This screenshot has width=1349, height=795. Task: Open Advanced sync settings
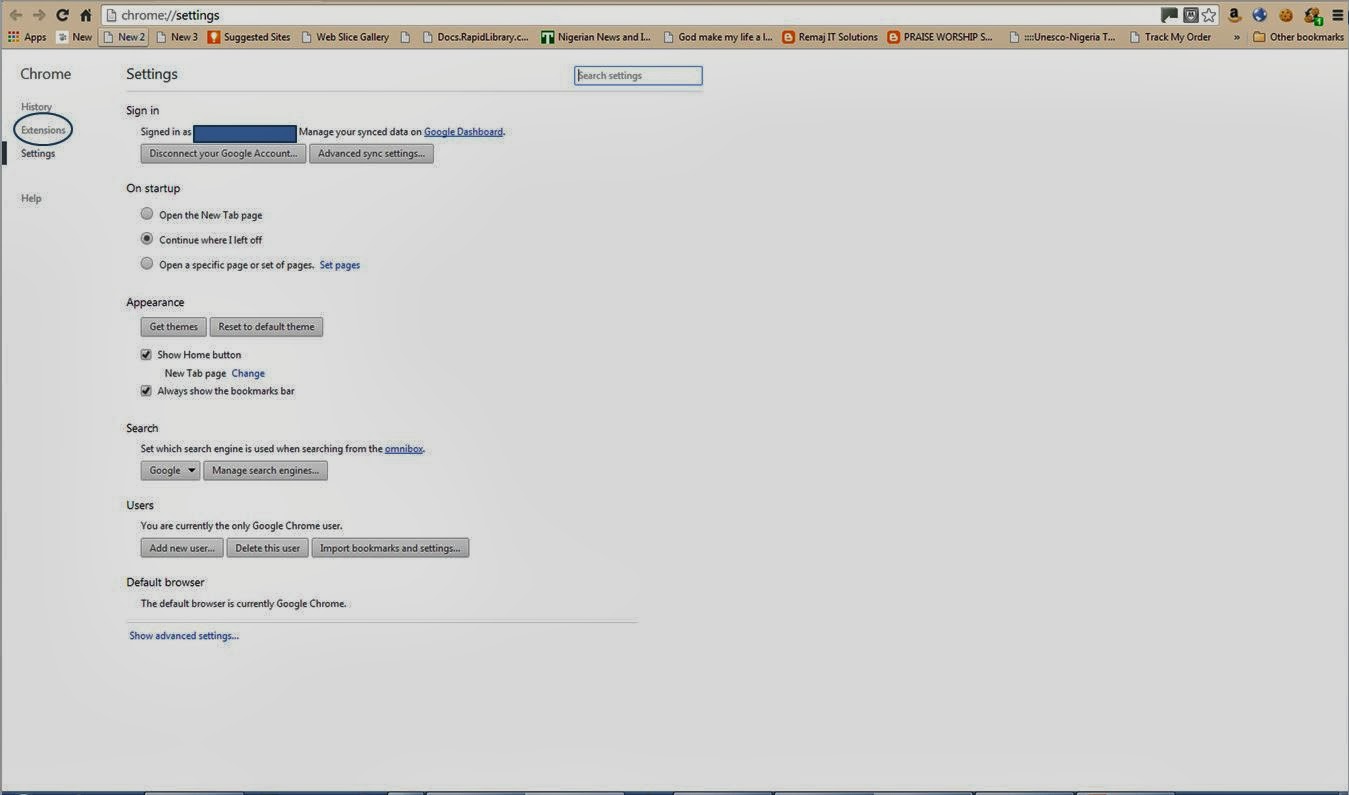tap(371, 153)
